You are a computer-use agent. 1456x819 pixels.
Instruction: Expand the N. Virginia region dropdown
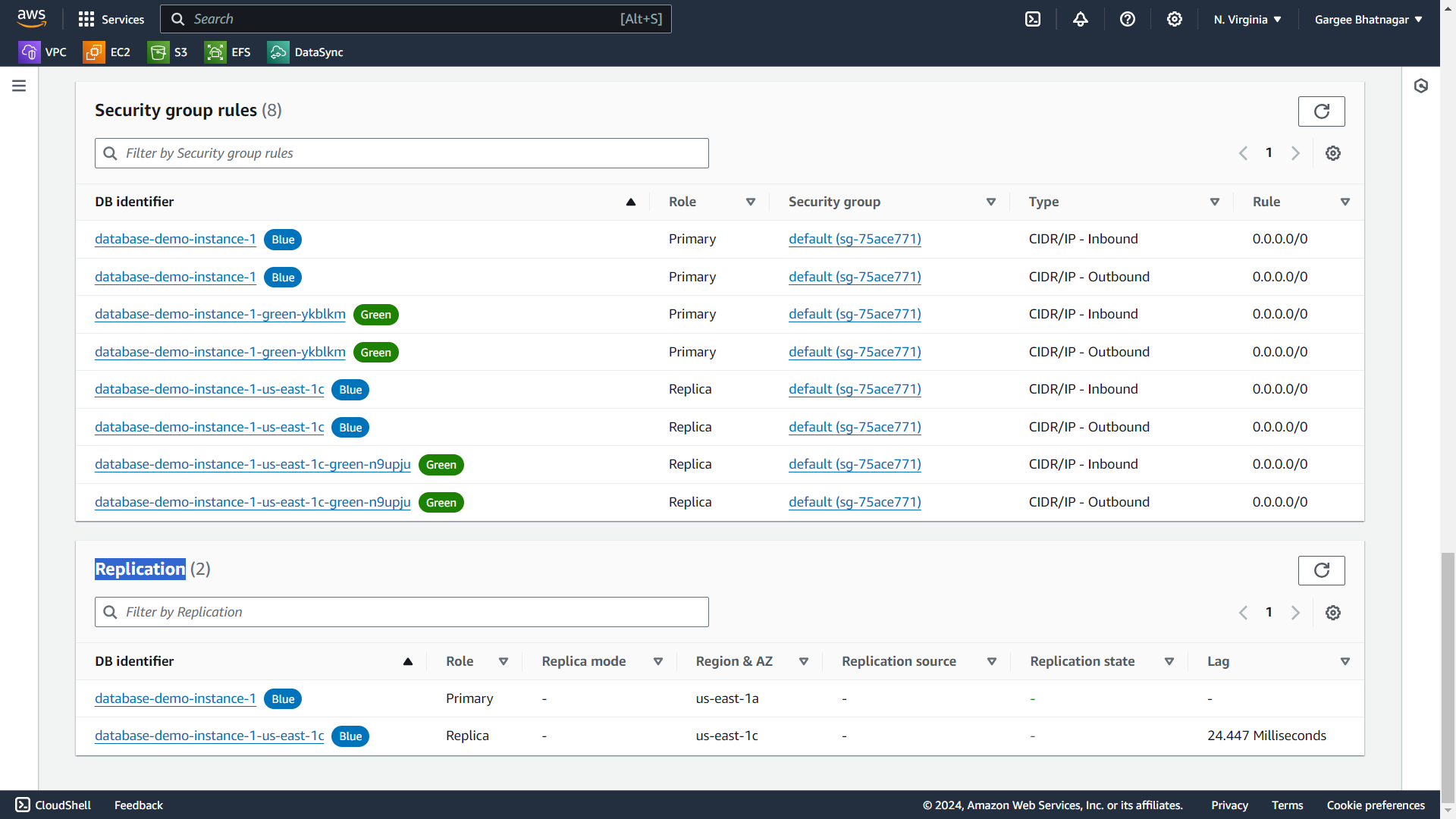1247,19
